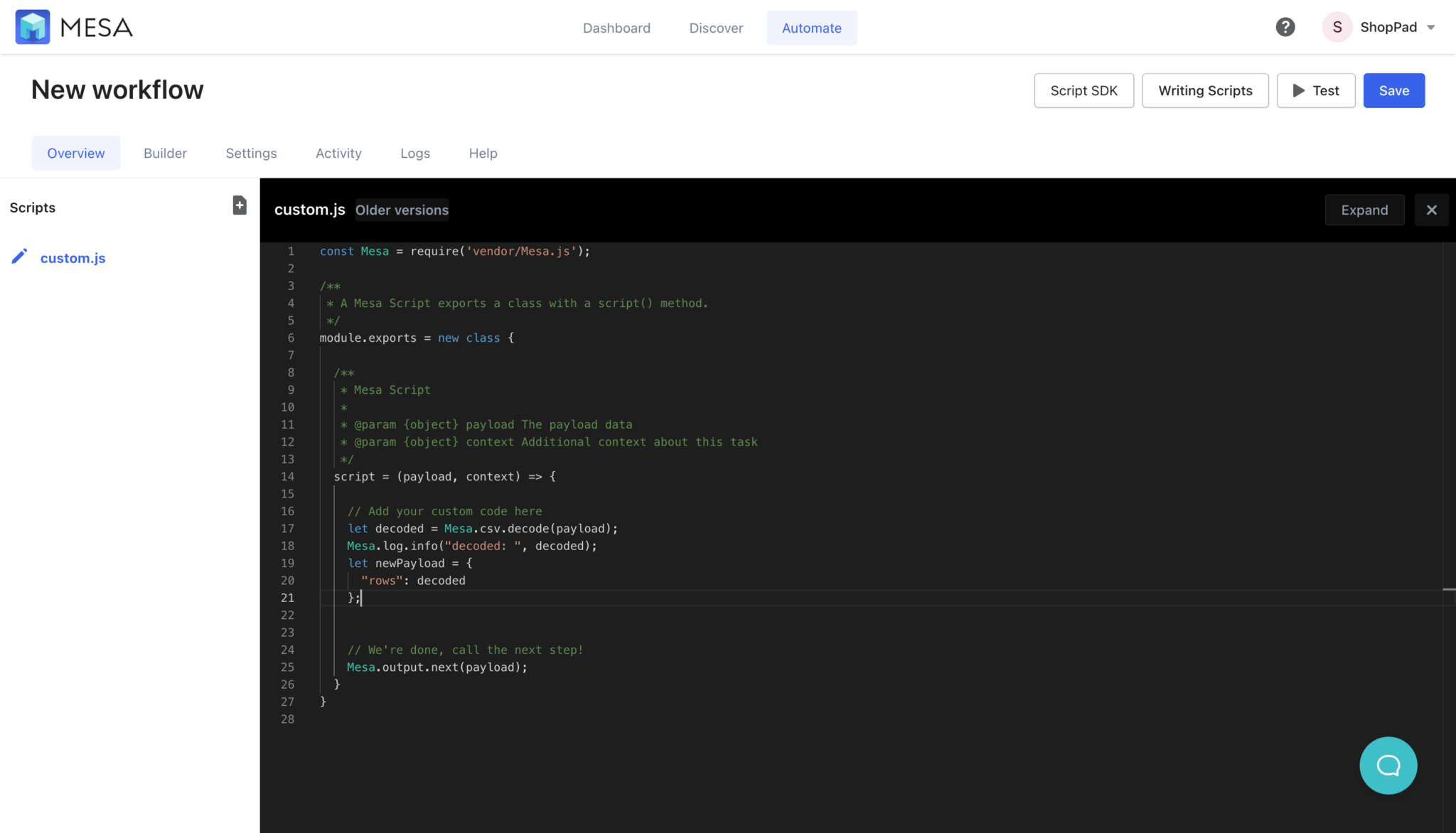Click the MESA logo icon

point(32,26)
